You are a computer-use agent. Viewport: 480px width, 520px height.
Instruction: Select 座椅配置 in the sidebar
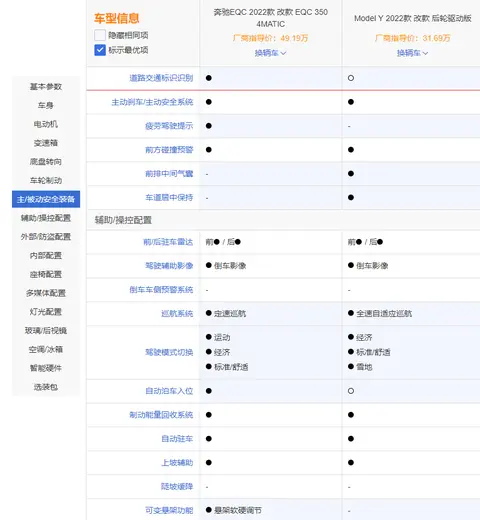point(46,274)
